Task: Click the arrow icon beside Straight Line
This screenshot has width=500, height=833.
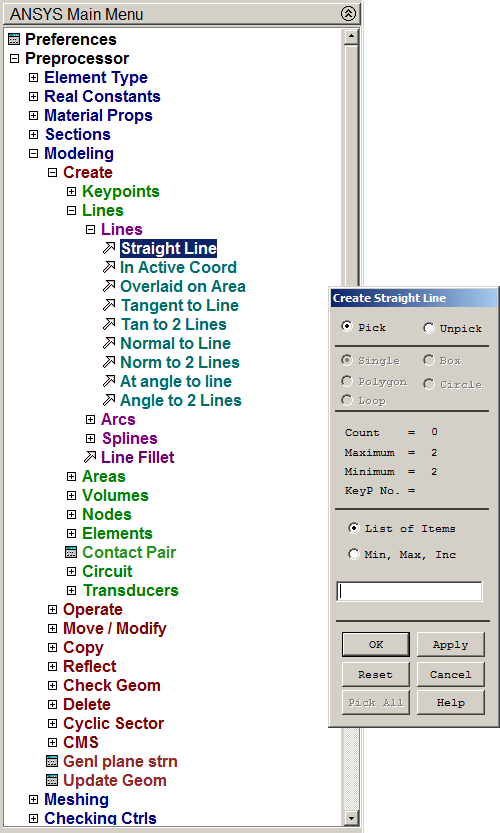Action: point(109,248)
